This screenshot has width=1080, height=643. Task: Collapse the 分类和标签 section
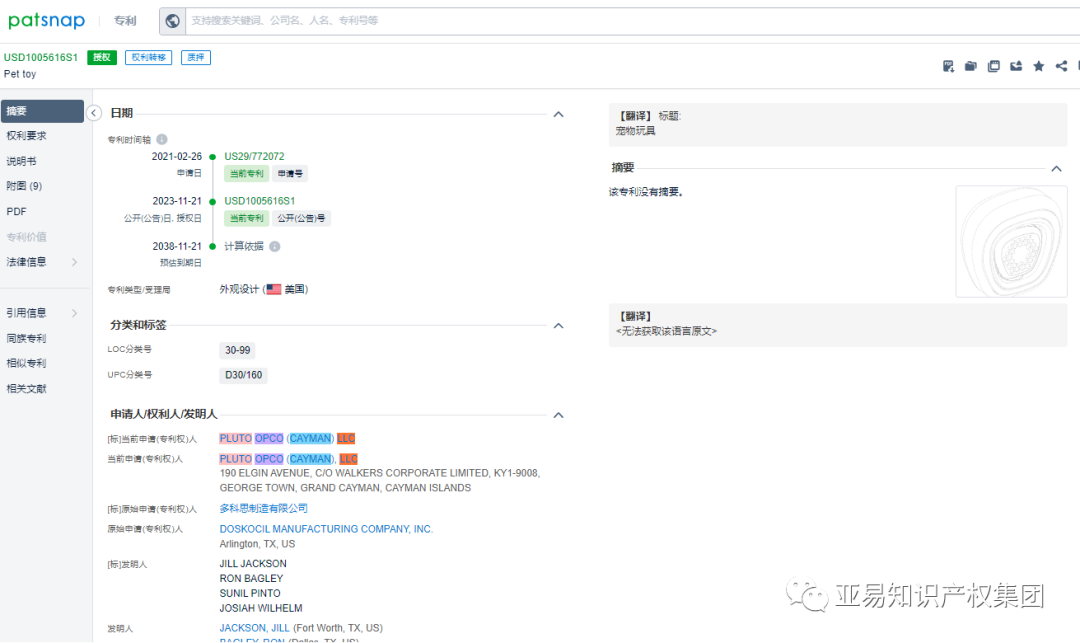pos(559,326)
